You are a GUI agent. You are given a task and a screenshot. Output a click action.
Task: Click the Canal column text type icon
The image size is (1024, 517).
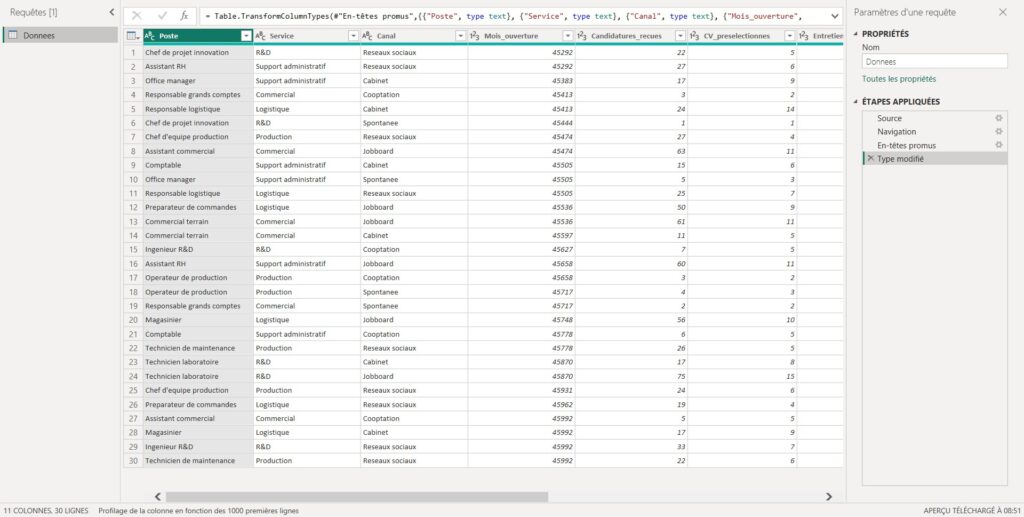[367, 36]
